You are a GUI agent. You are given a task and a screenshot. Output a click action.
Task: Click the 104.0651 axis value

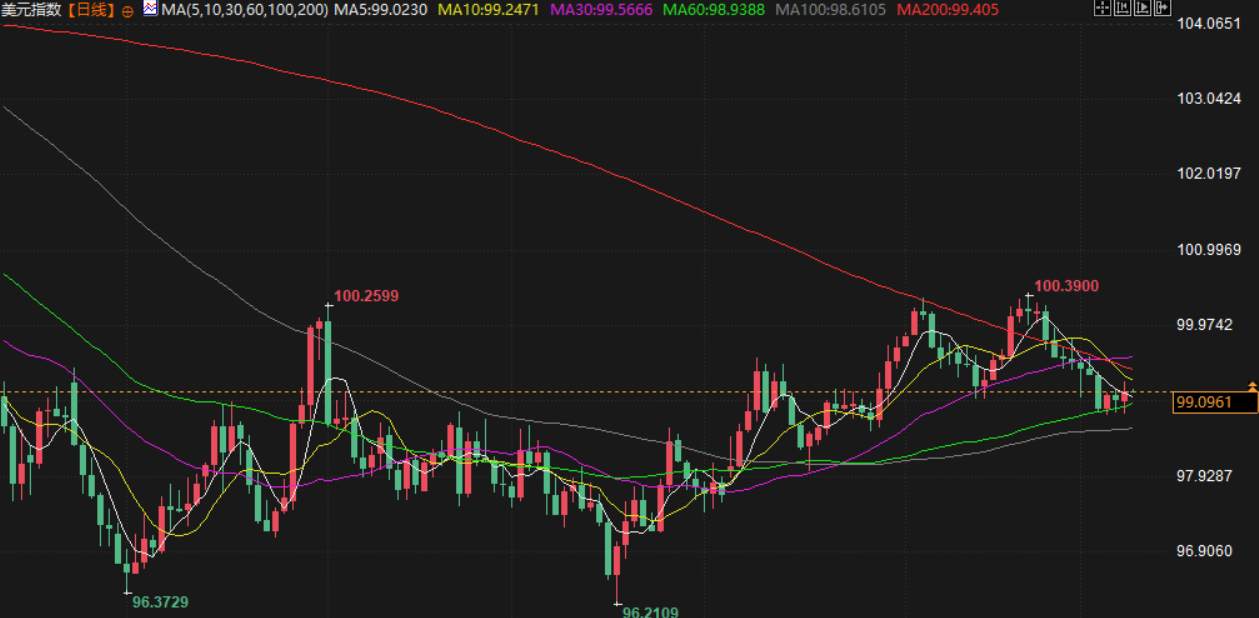point(1209,23)
